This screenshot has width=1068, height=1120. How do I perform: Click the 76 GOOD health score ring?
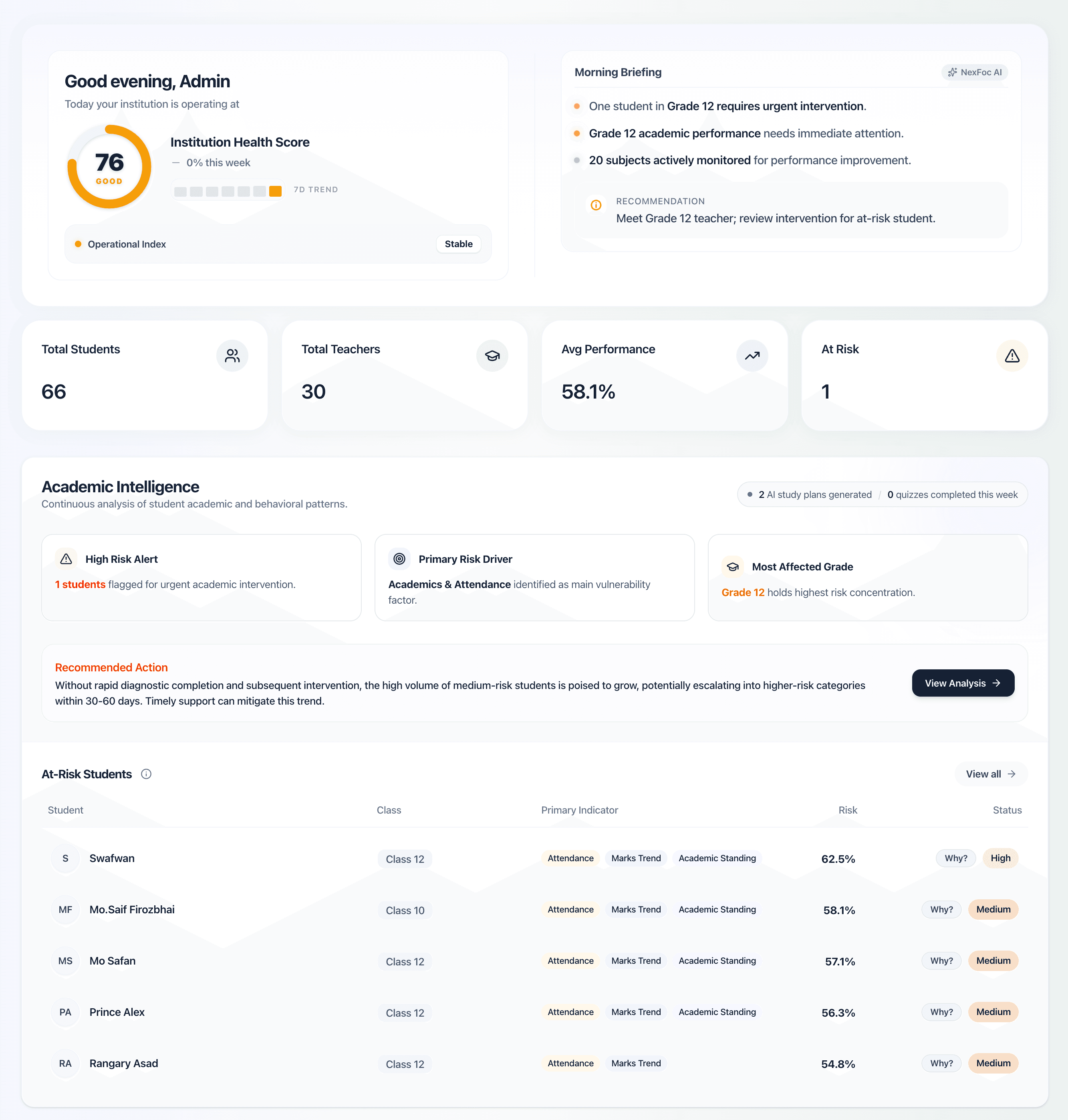tap(109, 167)
